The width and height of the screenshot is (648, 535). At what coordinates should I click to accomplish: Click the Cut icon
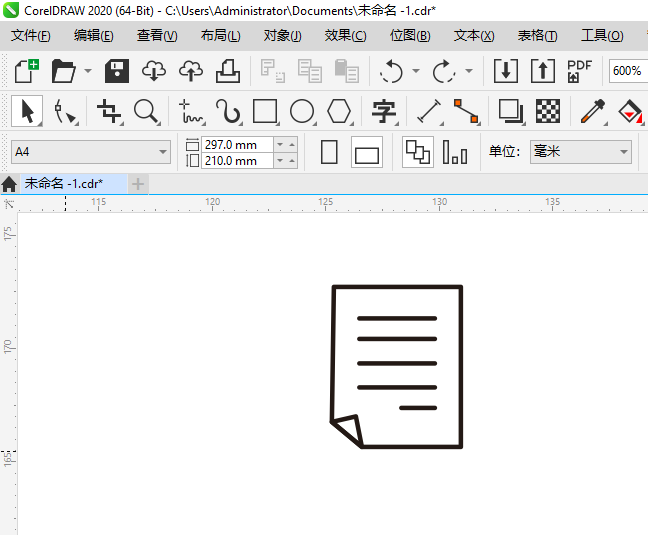[273, 71]
